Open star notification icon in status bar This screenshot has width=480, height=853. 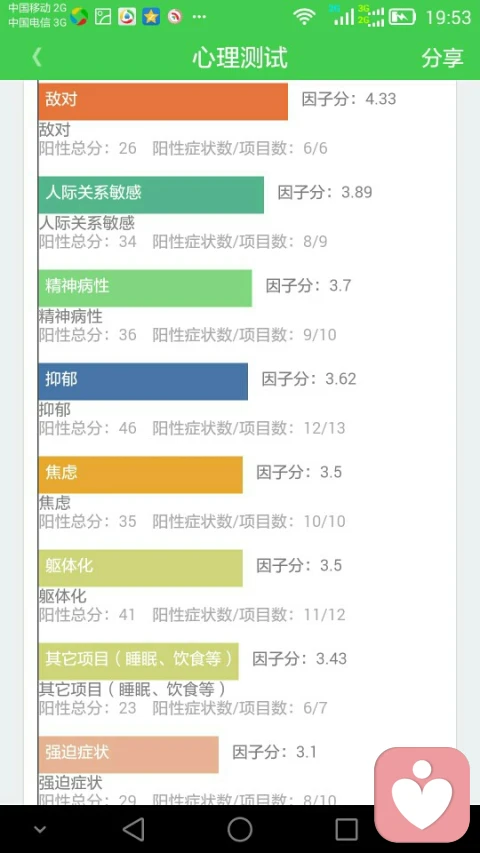click(151, 17)
